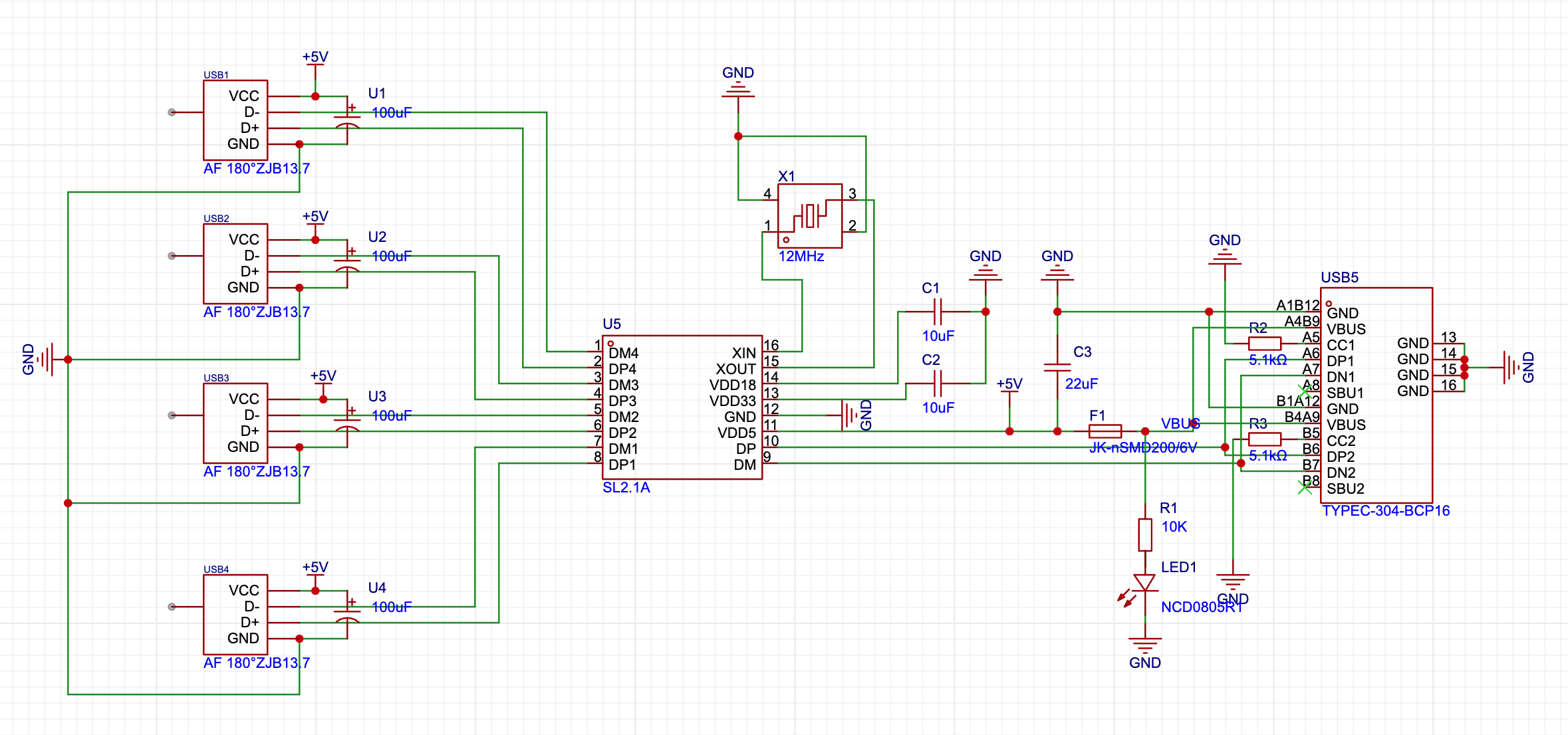Select the R2 5.1kΩ resistor symbol
1568x735 pixels.
point(1265,344)
